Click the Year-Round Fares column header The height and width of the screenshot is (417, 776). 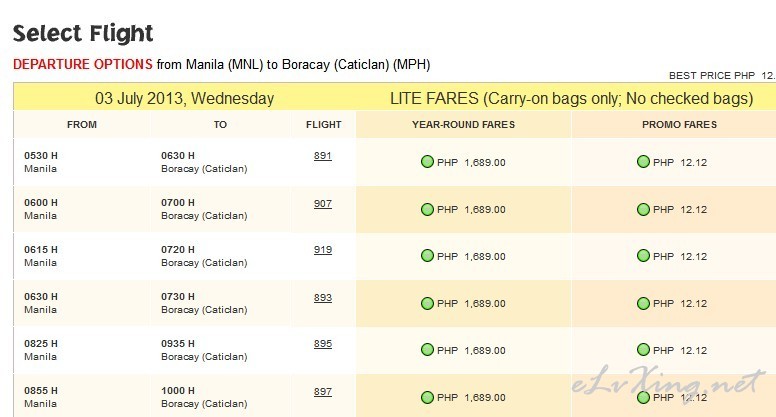click(x=464, y=125)
